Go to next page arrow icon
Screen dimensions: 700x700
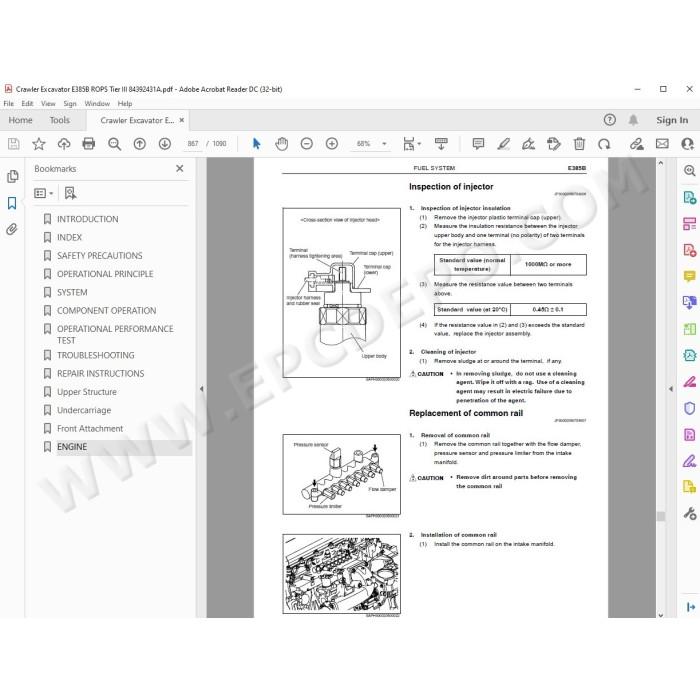[165, 144]
